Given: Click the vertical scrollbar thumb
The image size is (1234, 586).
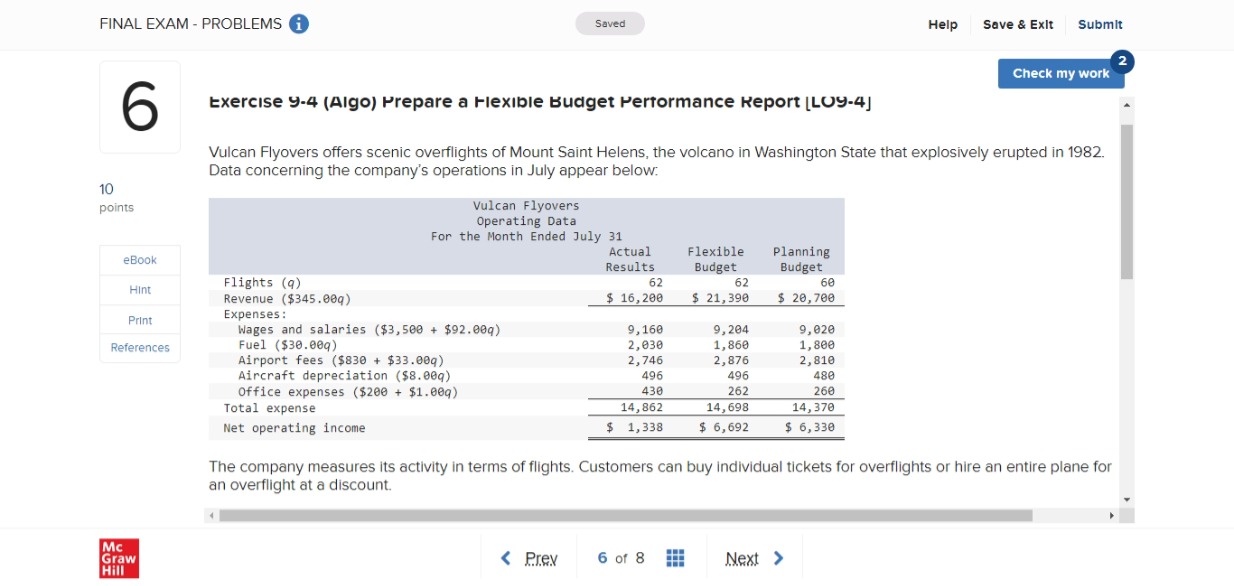Looking at the screenshot, I should 1129,203.
